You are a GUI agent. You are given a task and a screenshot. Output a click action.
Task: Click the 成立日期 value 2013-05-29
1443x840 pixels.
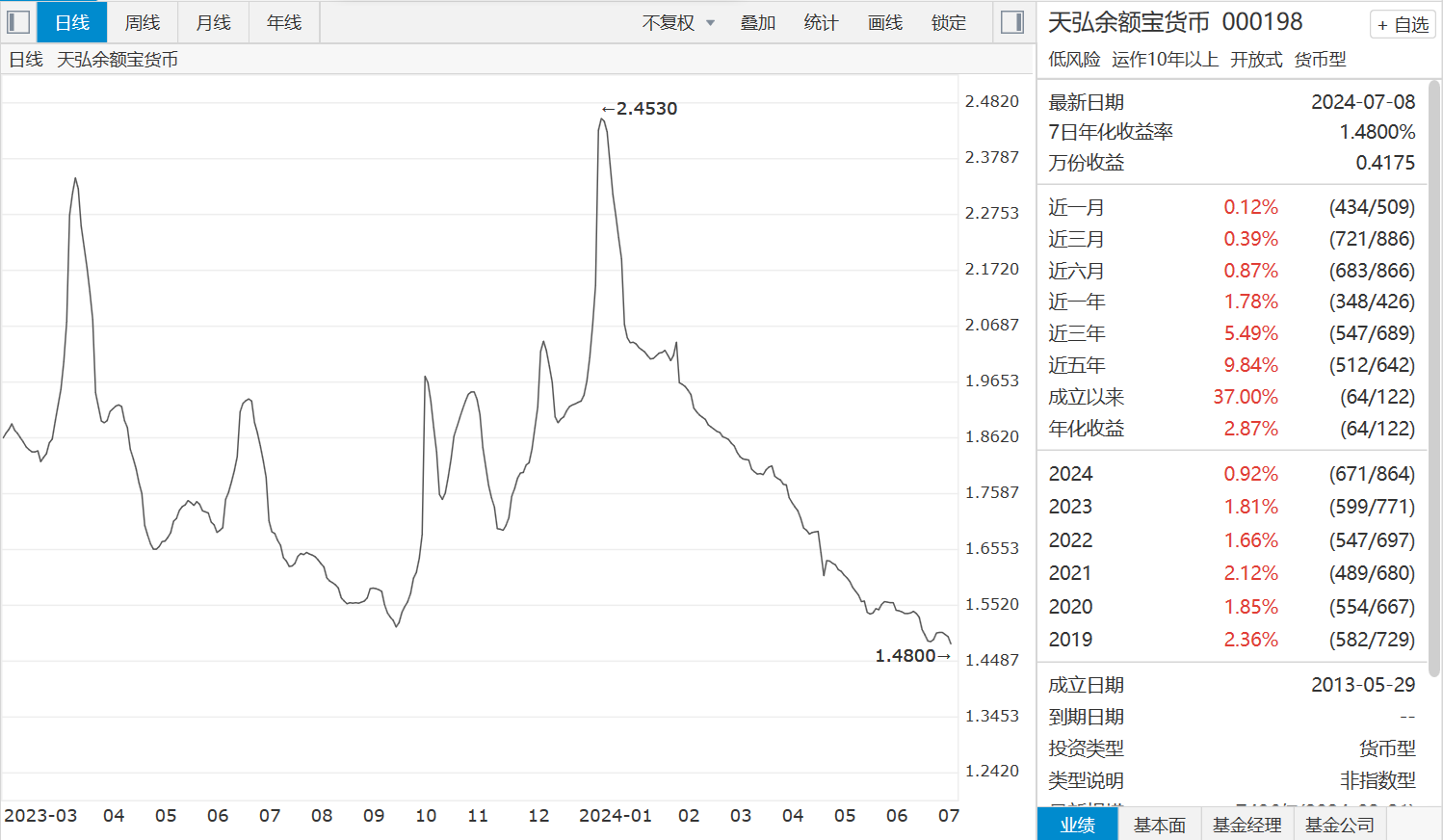(1363, 685)
